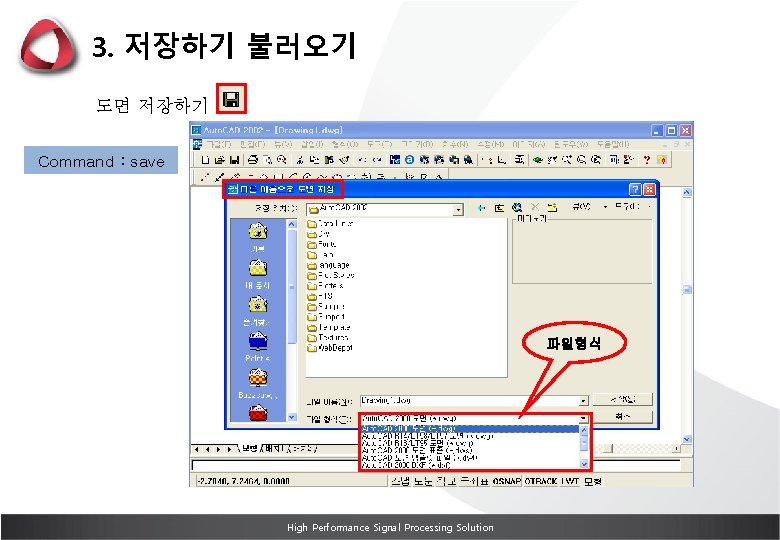780x540 pixels.
Task: Click the red question mark Help icon
Action: coord(646,160)
